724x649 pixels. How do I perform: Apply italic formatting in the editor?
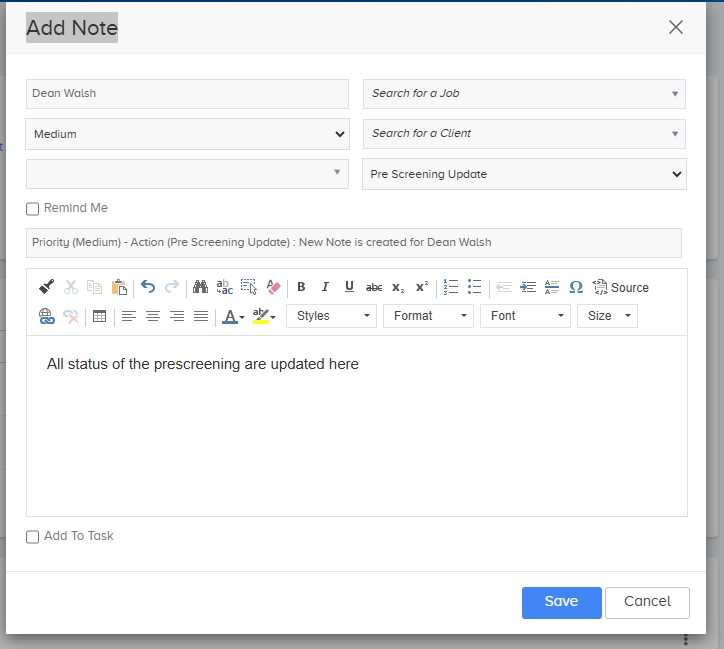pyautogui.click(x=325, y=287)
